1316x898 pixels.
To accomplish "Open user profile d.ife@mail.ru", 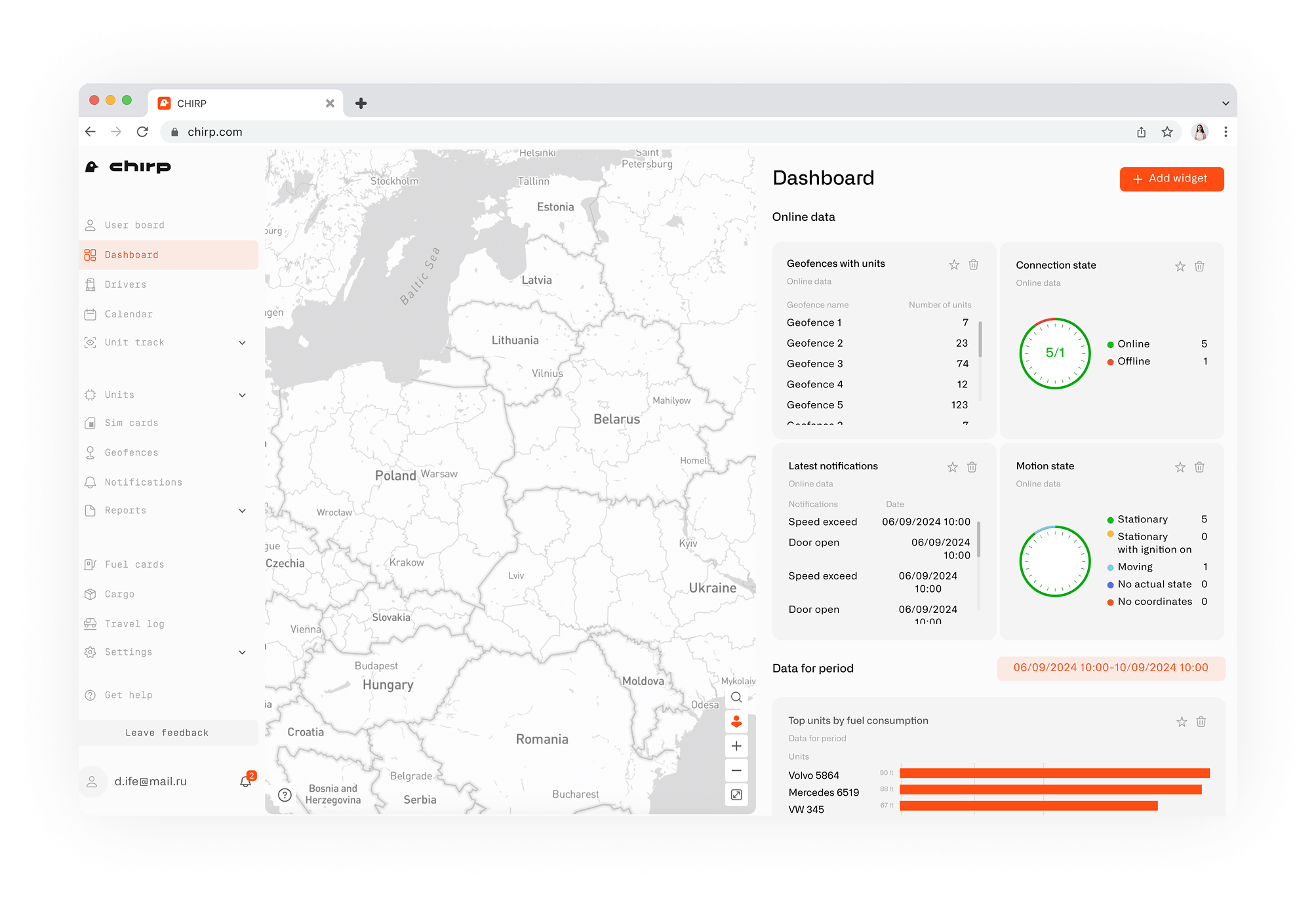I will click(150, 781).
